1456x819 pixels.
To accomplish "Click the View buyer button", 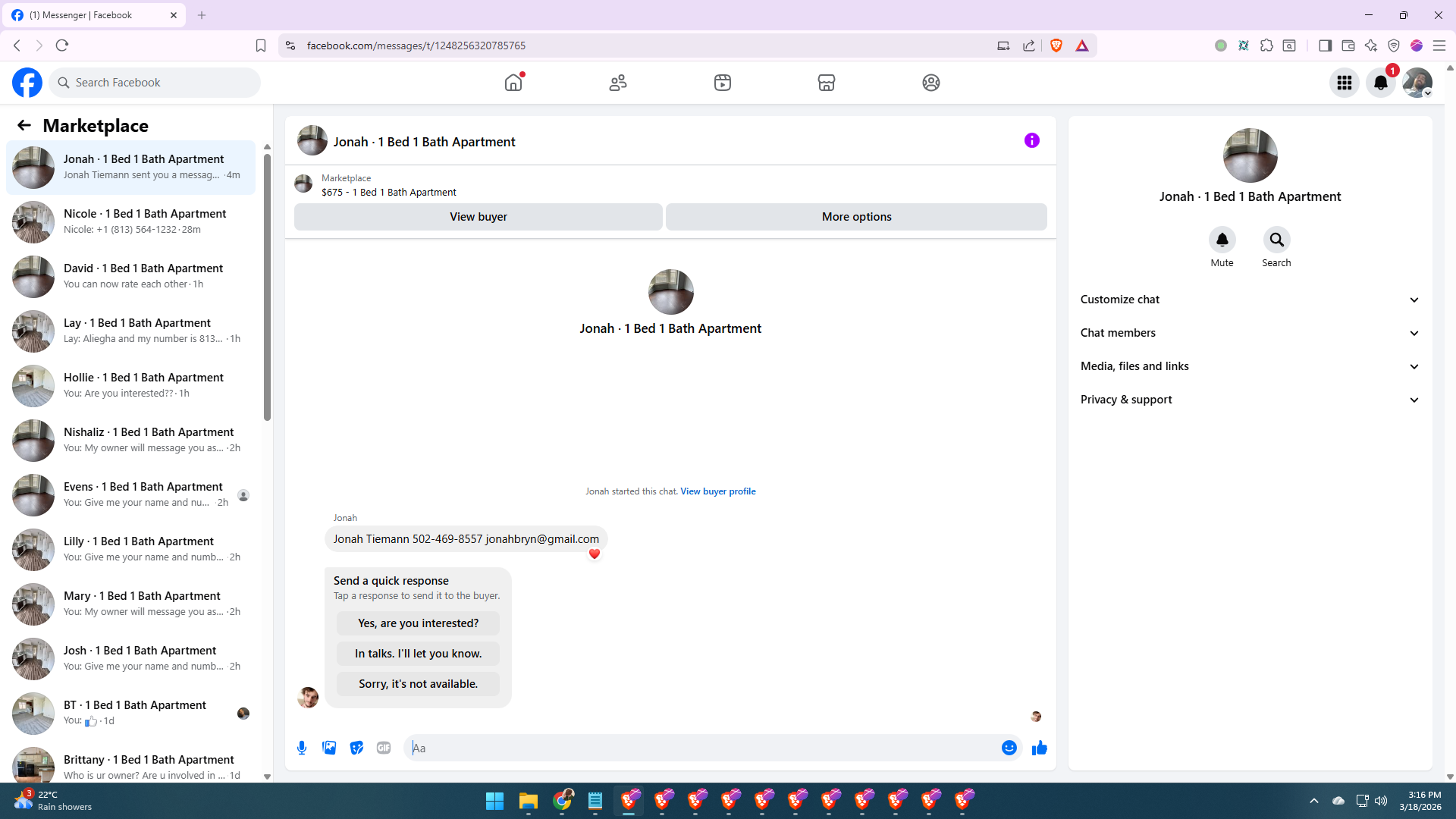I will coord(478,217).
